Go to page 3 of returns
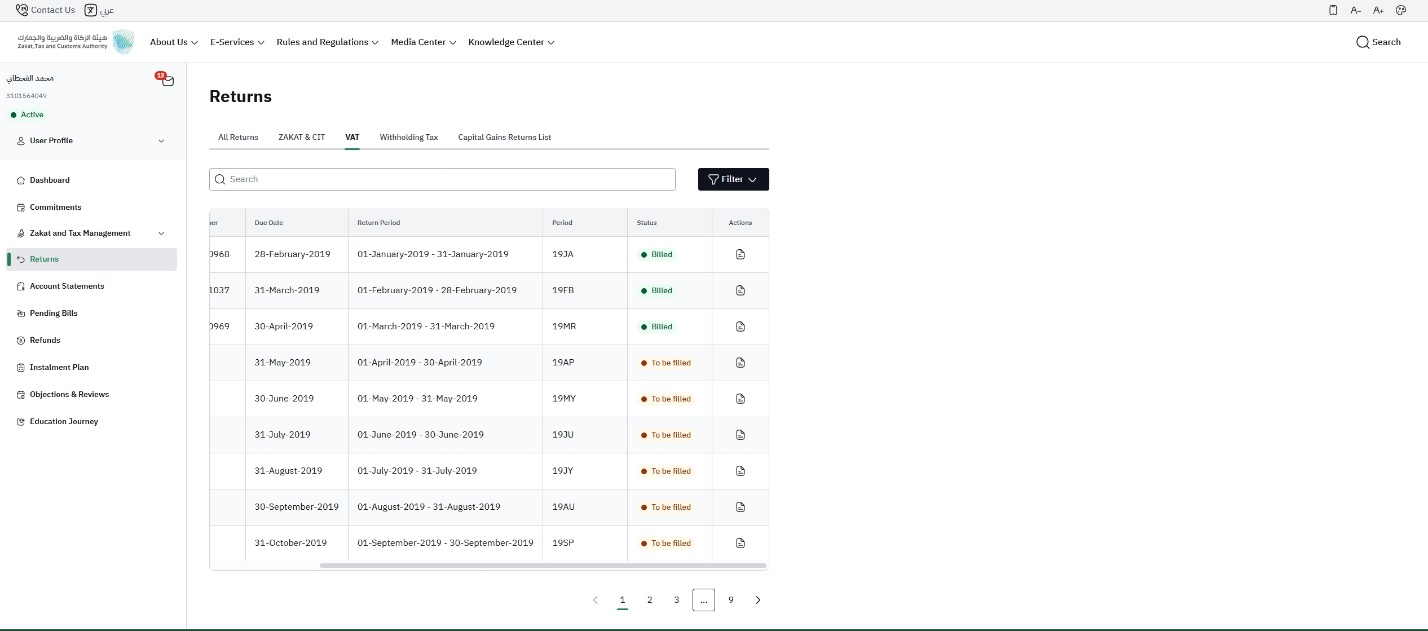 [x=676, y=600]
